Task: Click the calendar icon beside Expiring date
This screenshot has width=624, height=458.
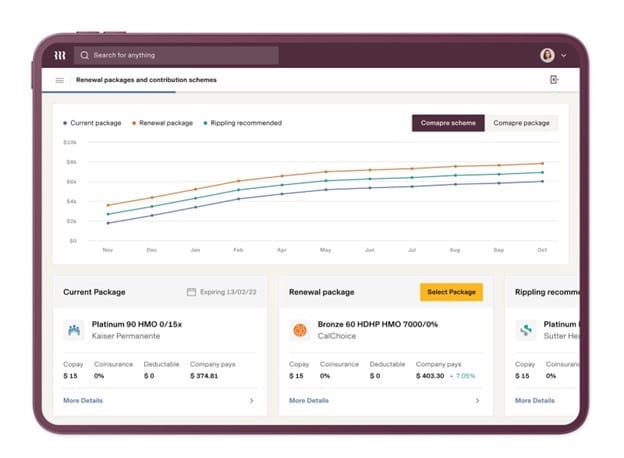Action: click(x=191, y=292)
